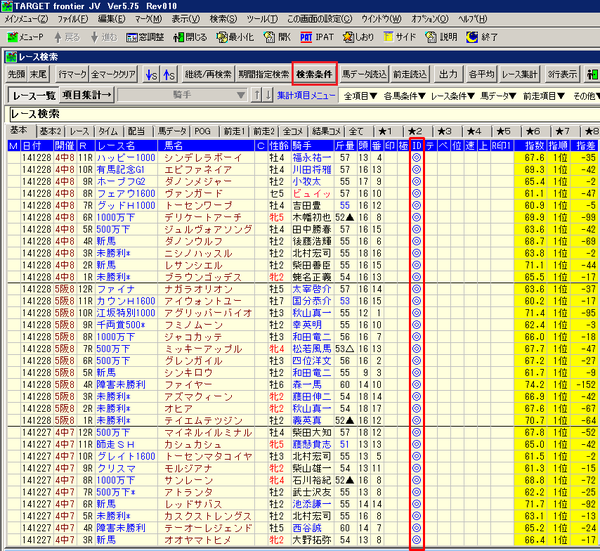
Task: Sort by the 騎手 column header
Action: click(312, 145)
